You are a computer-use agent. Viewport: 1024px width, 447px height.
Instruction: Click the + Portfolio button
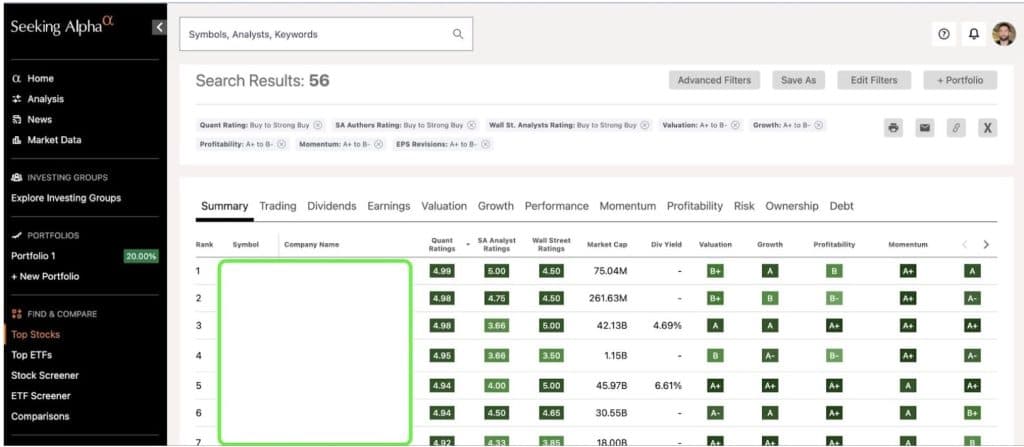(960, 80)
